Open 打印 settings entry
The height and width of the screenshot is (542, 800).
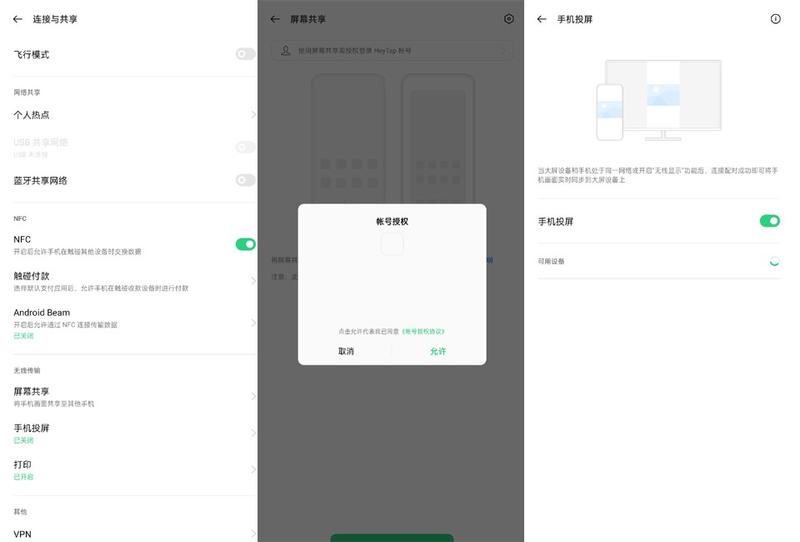coord(135,470)
